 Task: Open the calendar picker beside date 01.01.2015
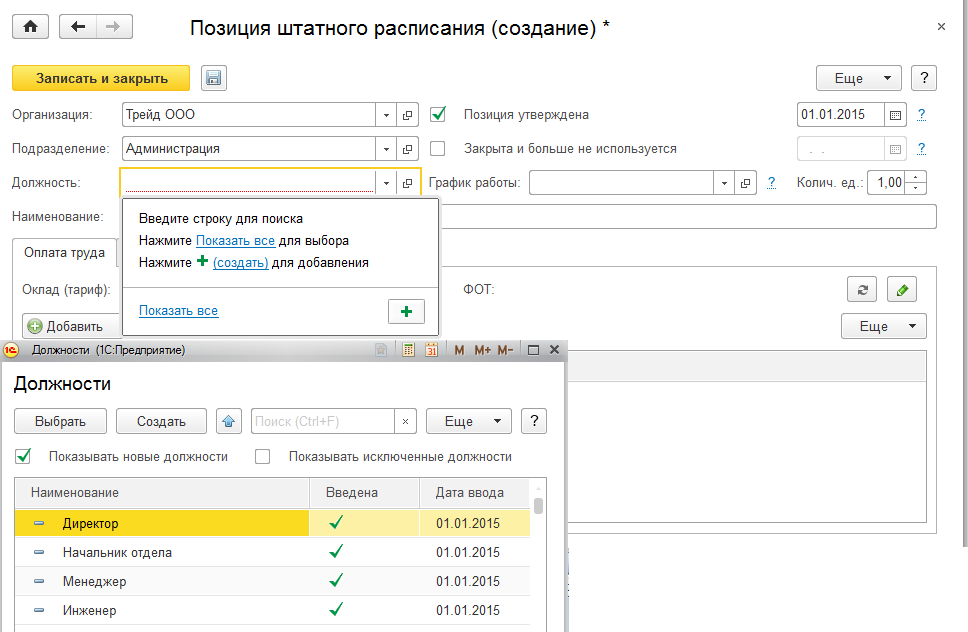coord(896,115)
